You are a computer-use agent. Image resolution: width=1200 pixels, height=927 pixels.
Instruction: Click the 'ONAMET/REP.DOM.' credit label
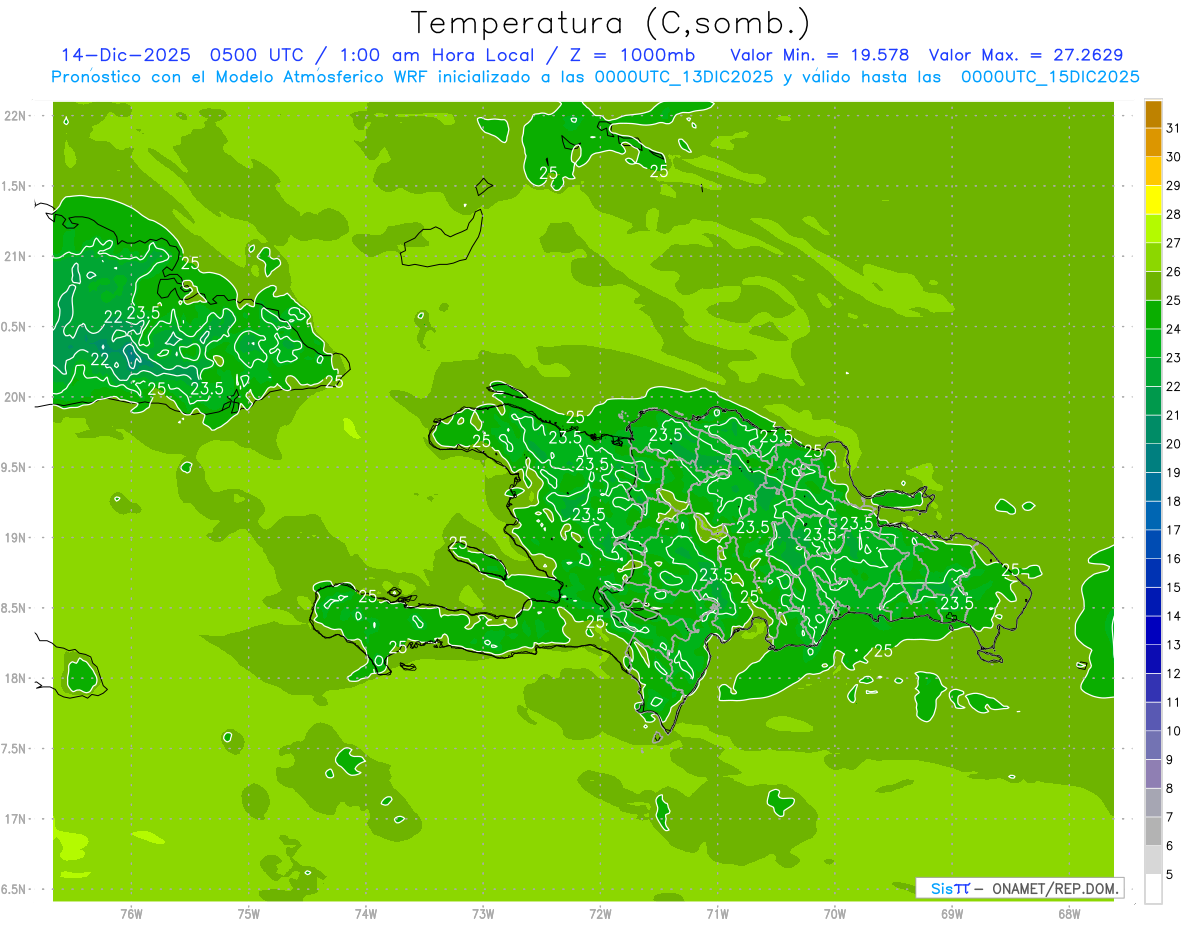point(1055,889)
